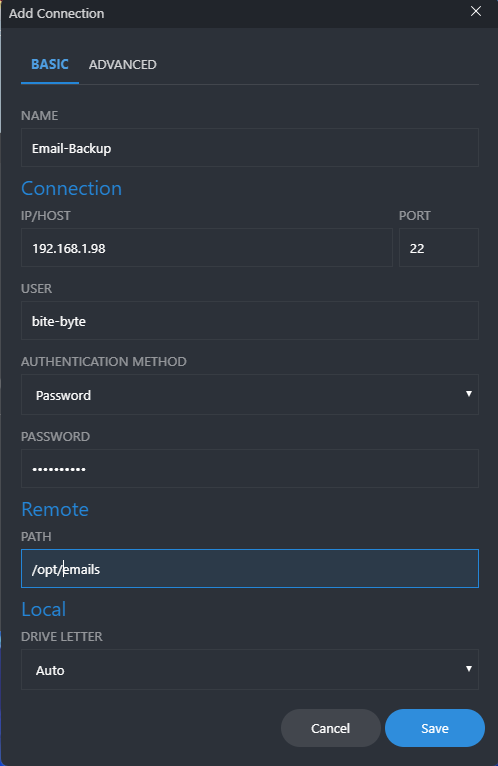498x766 pixels.
Task: Open the Authentication Method dropdown showing Password
Action: [250, 395]
